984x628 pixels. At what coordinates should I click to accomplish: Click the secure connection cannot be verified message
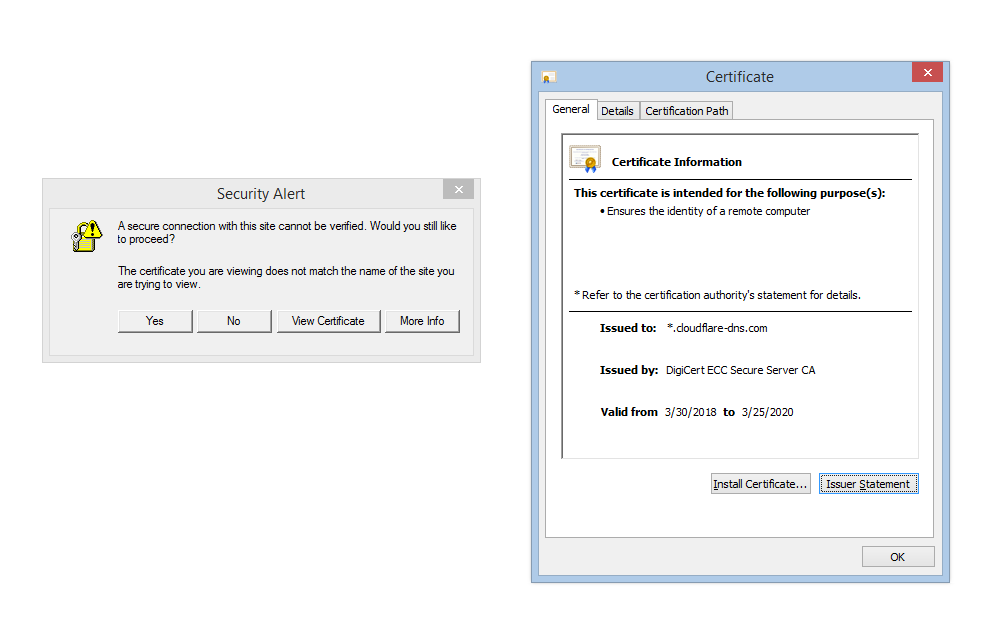pyautogui.click(x=287, y=232)
